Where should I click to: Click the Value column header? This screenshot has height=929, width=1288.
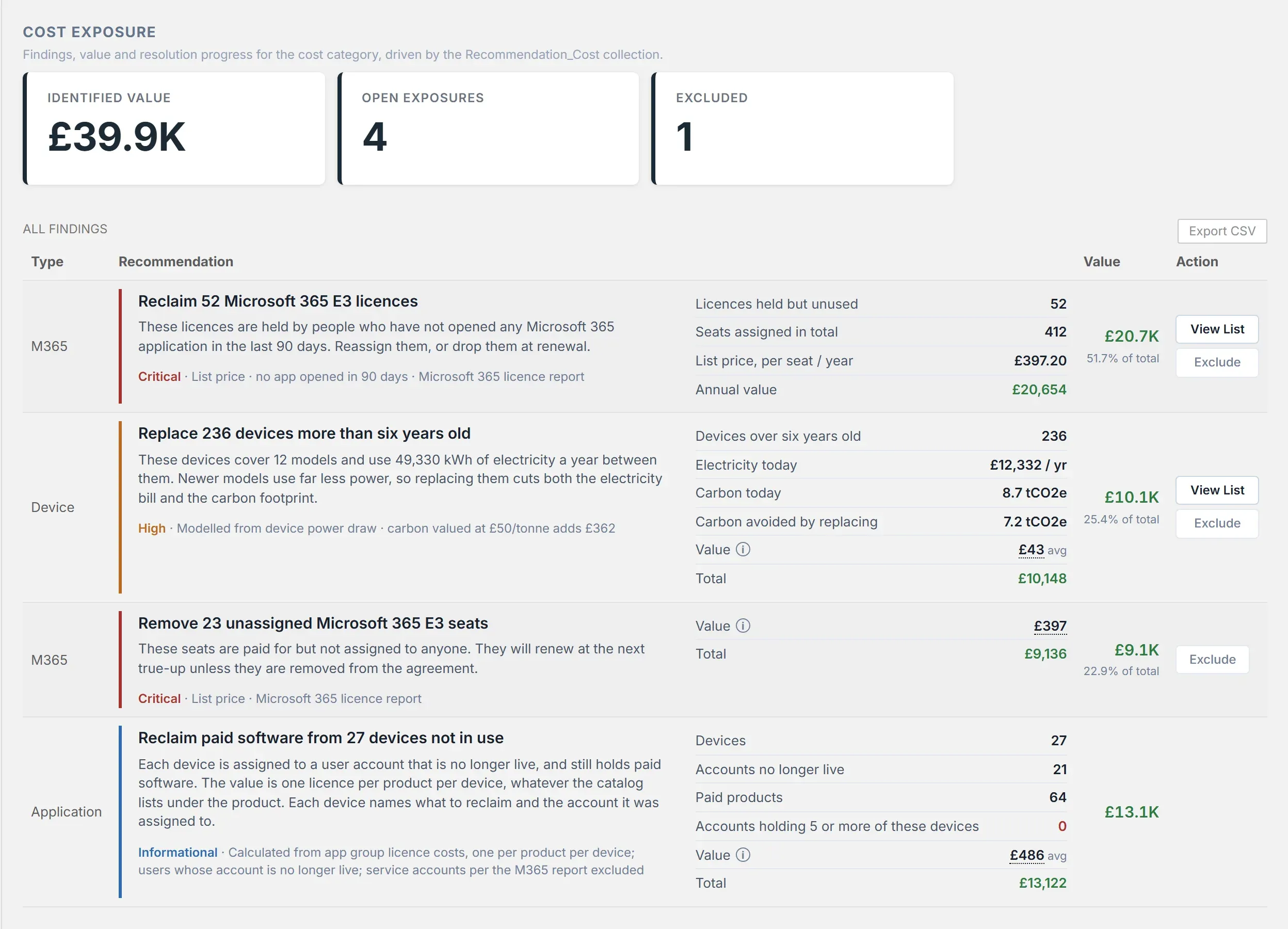pyautogui.click(x=1101, y=261)
